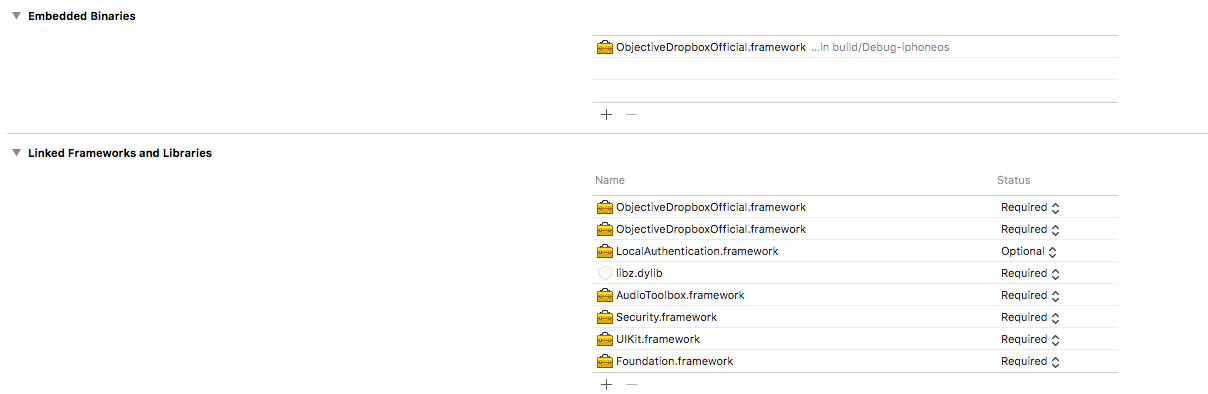Click the Name column header

pos(610,180)
